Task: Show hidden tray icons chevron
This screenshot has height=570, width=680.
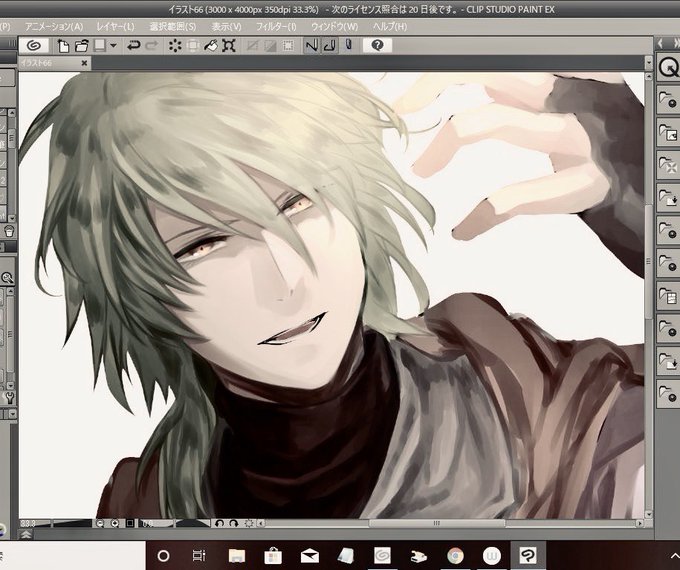Action: [673, 555]
